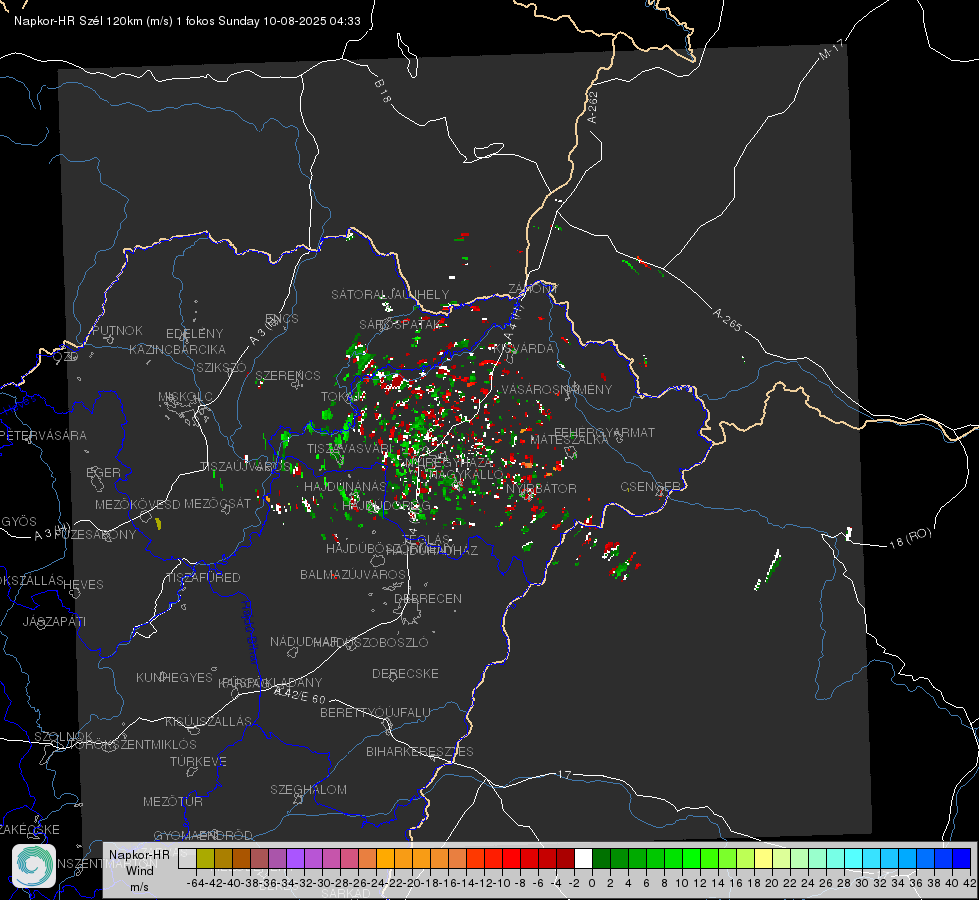Click the BERETTYÓÚJFALU town label

pyautogui.click(x=375, y=712)
